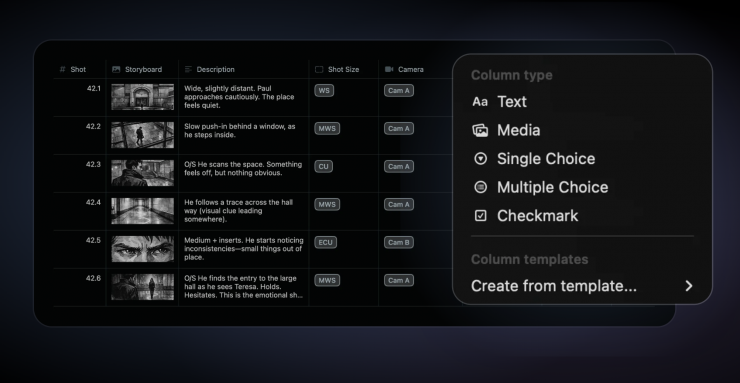Click the Storyboard column image icon
Screen dimensions: 740x383
click(116, 69)
